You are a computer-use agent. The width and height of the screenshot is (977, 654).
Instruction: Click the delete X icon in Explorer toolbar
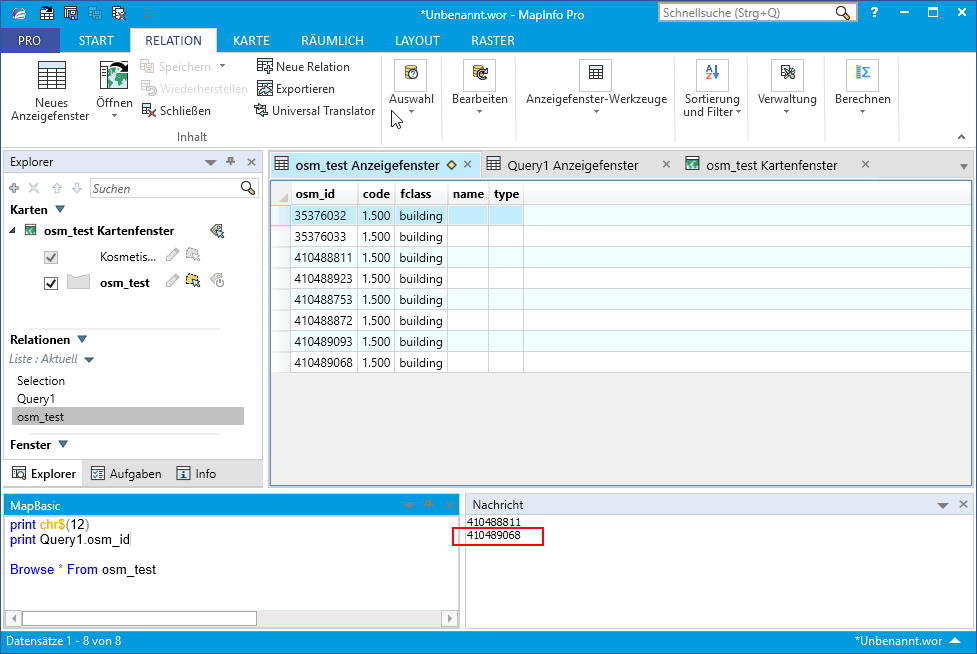34,188
